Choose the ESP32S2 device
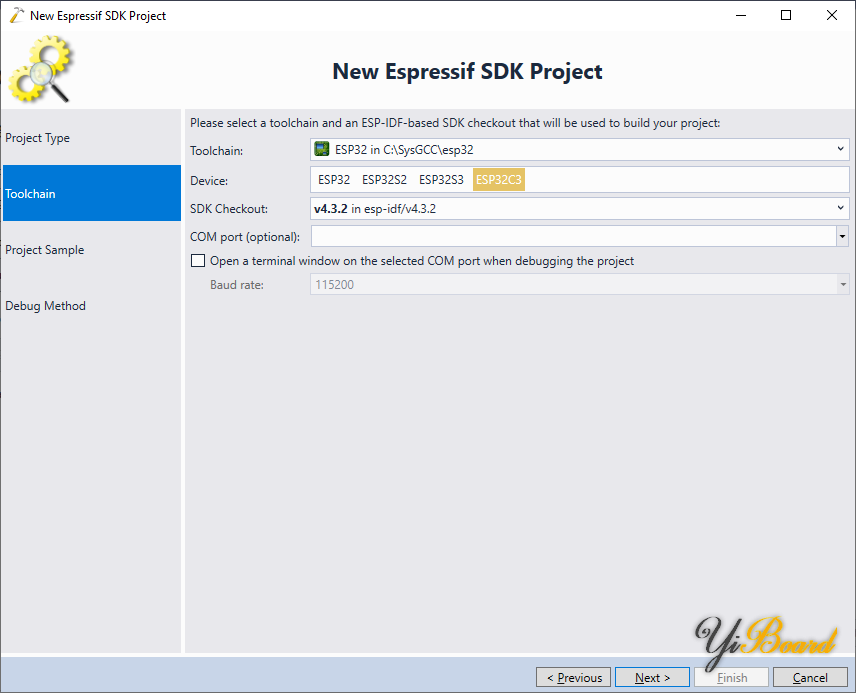This screenshot has width=856, height=693. tap(384, 180)
